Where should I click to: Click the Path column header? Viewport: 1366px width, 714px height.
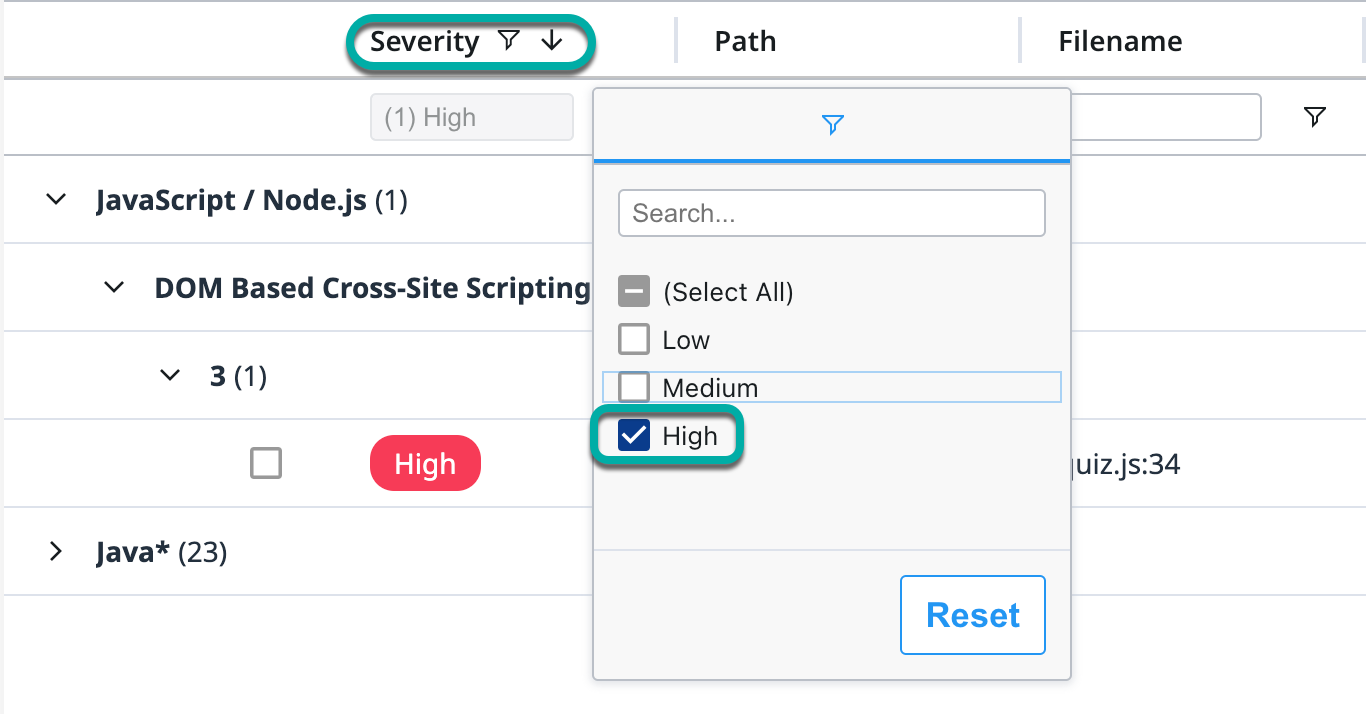745,41
